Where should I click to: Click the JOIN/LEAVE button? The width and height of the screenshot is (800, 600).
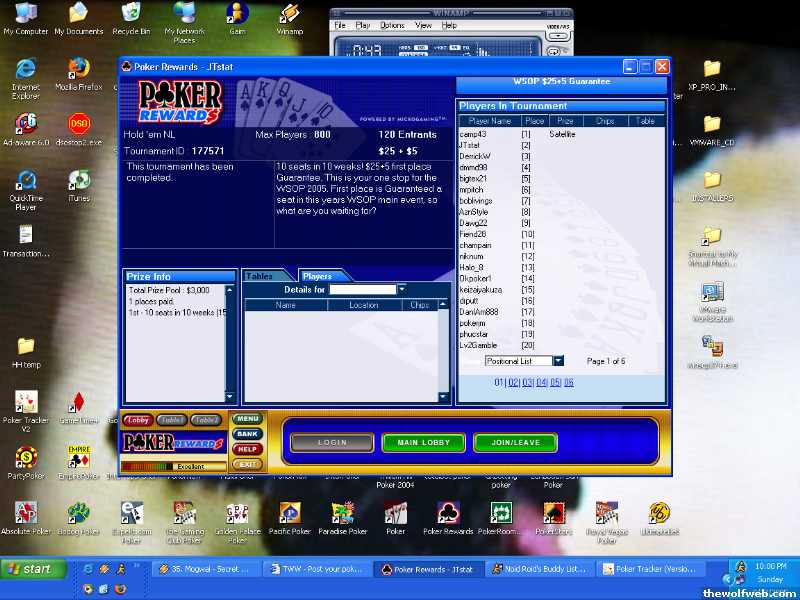point(515,442)
